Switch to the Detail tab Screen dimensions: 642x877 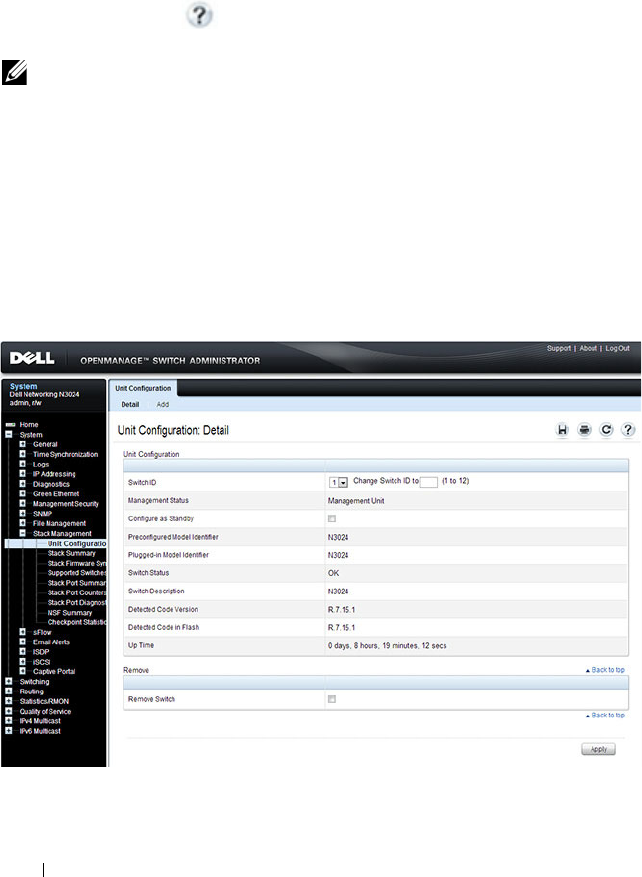point(130,404)
